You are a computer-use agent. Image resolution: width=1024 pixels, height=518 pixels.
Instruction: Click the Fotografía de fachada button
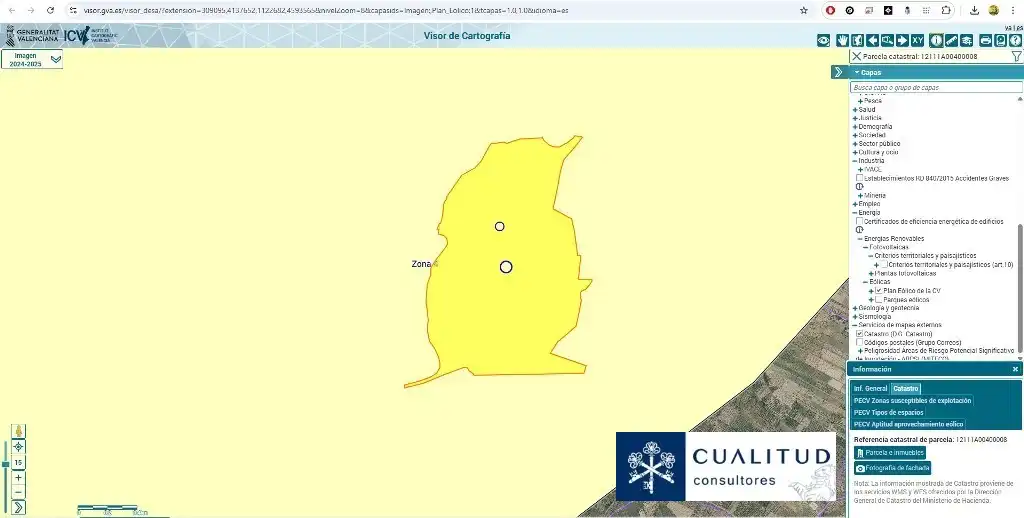point(892,468)
